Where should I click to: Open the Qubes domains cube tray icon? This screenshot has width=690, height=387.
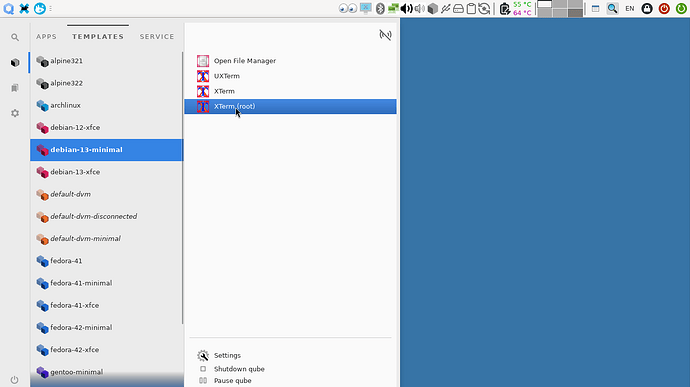[433, 8]
